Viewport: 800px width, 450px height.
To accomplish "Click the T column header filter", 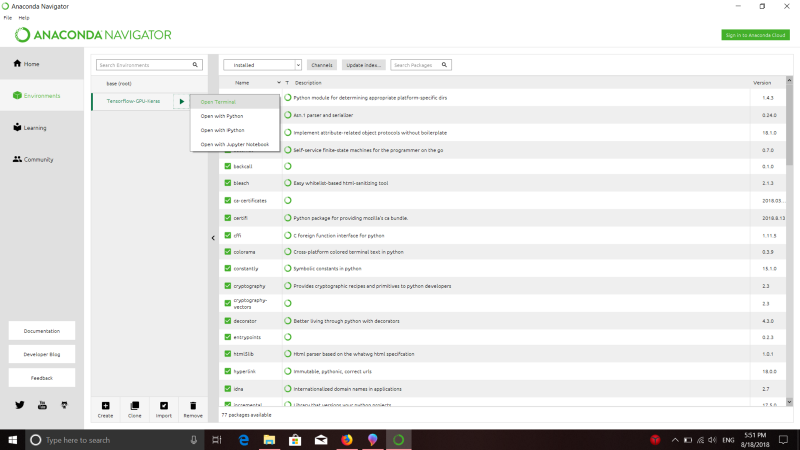I will click(287, 83).
